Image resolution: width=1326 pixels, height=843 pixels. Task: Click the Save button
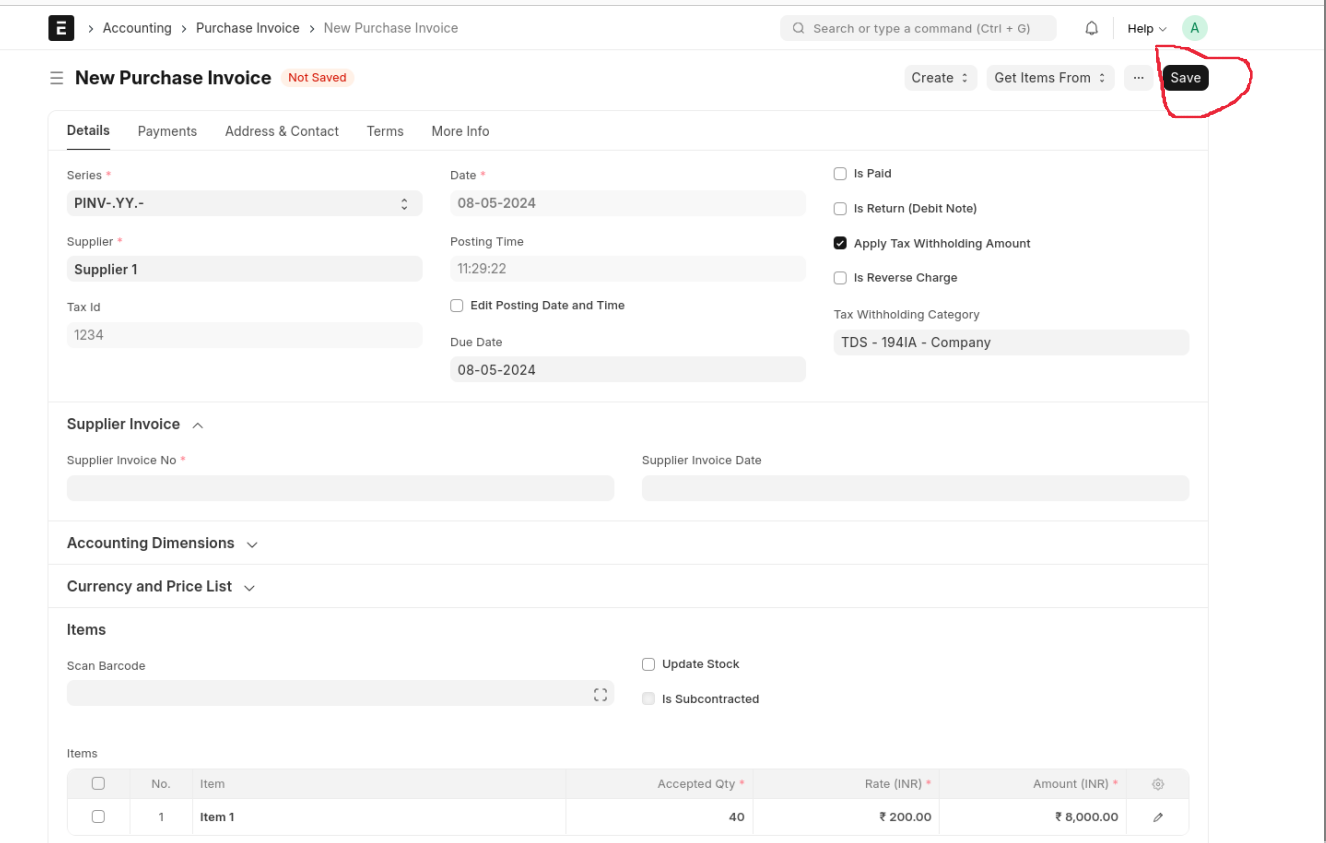click(1185, 78)
